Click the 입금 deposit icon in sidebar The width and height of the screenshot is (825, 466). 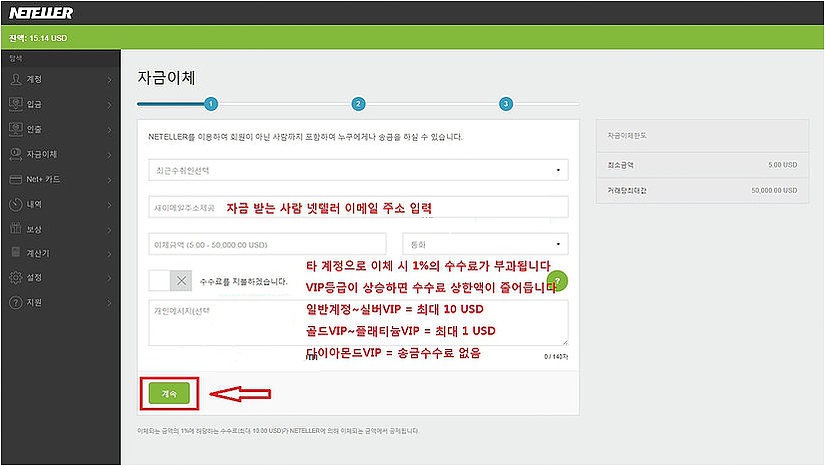point(16,104)
